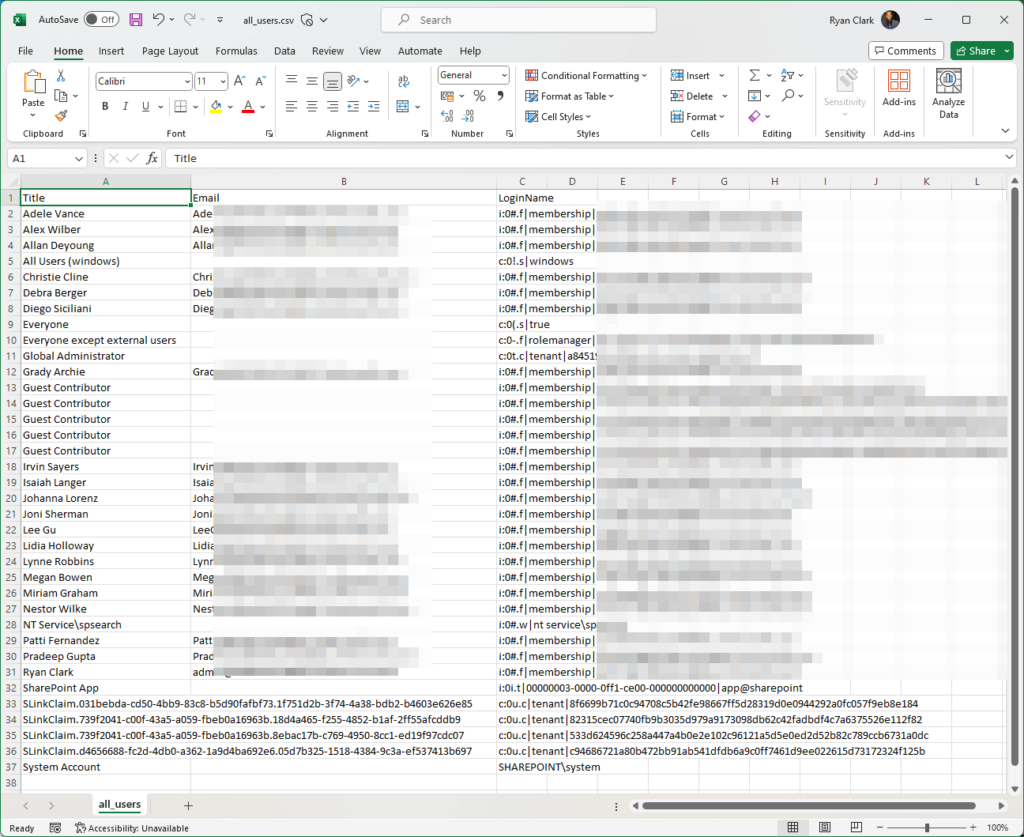1024x837 pixels.
Task: Click the Sort and Filter icon
Action: click(788, 75)
